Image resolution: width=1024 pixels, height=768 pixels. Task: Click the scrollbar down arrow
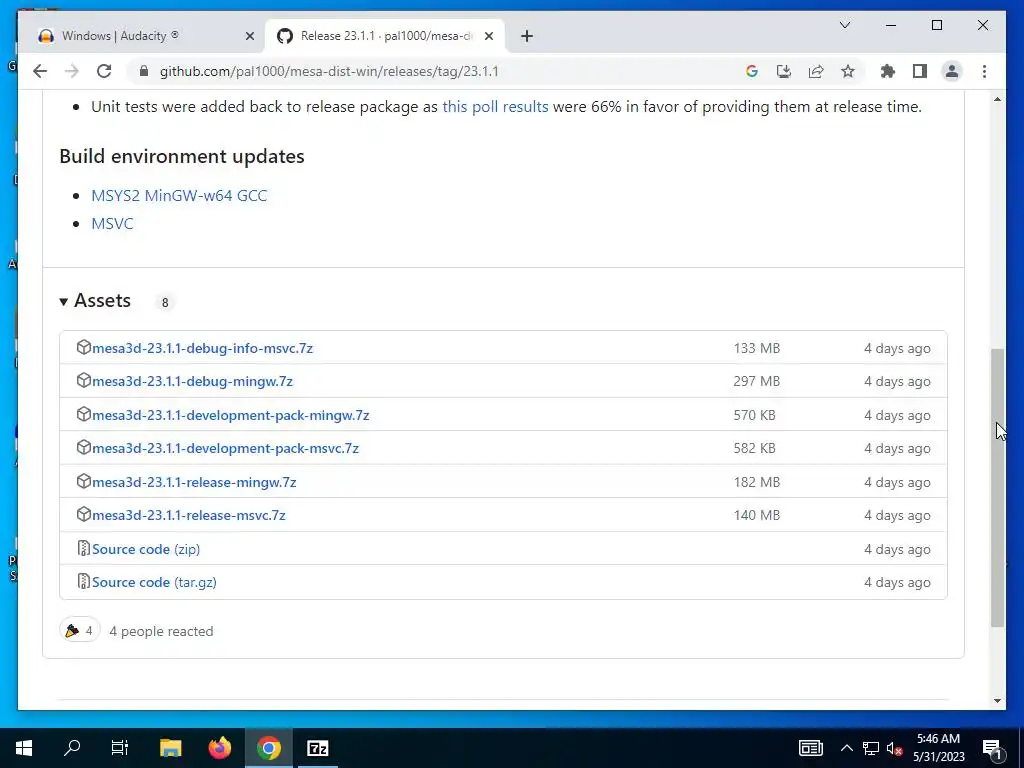point(997,701)
